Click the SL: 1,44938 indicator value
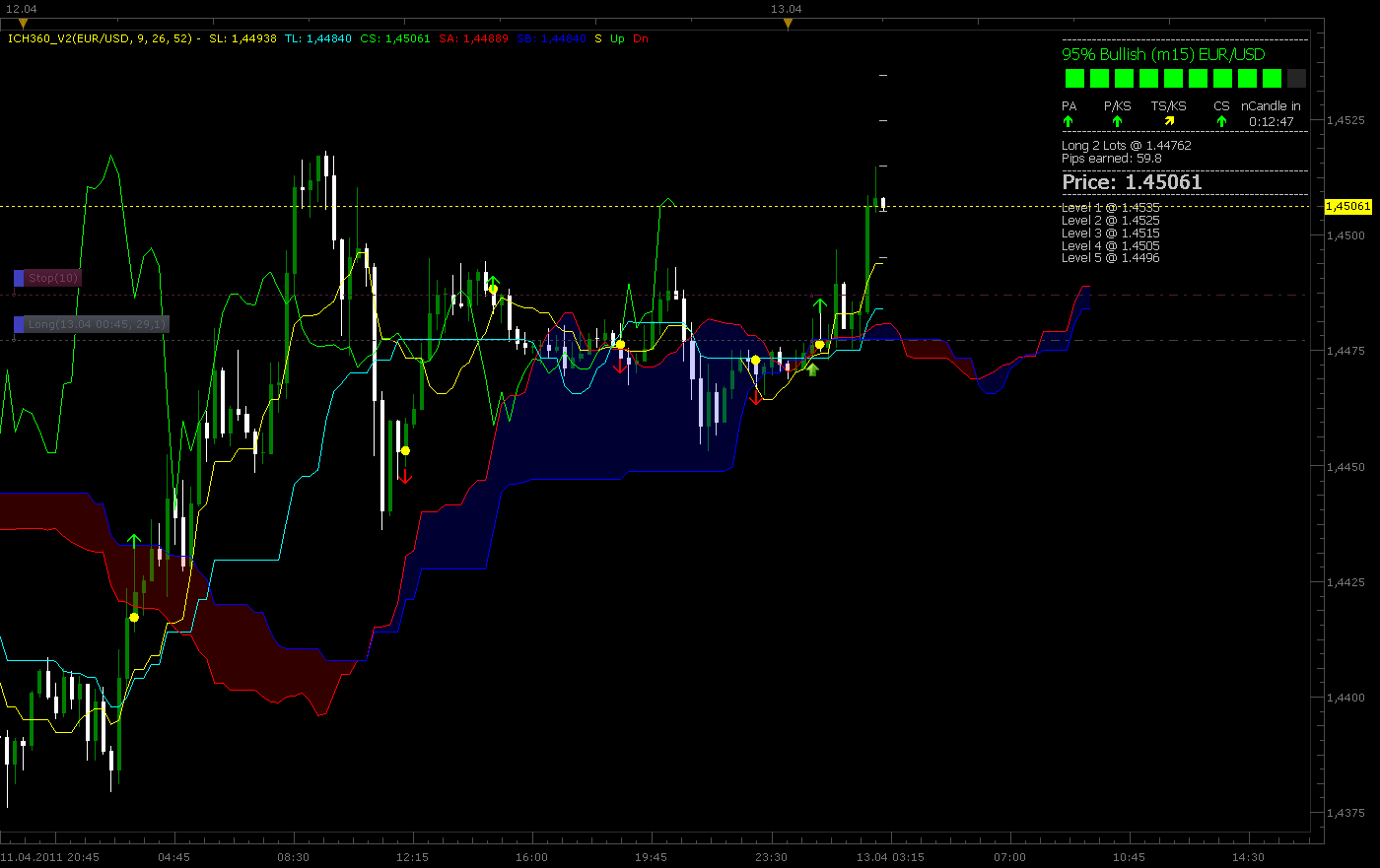Viewport: 1380px width, 868px height. pos(242,38)
